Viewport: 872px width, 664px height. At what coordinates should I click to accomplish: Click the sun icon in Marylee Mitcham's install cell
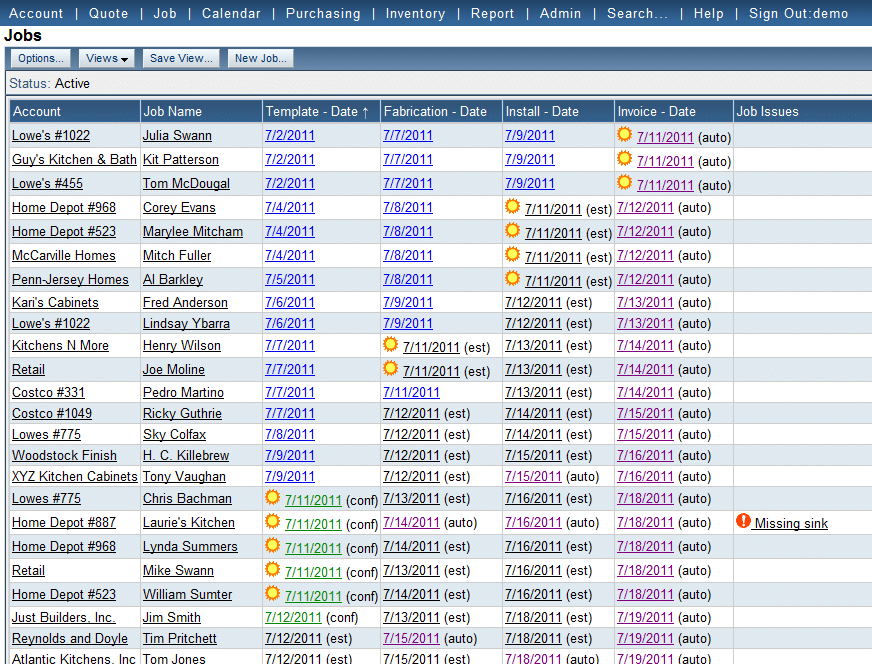coord(512,230)
